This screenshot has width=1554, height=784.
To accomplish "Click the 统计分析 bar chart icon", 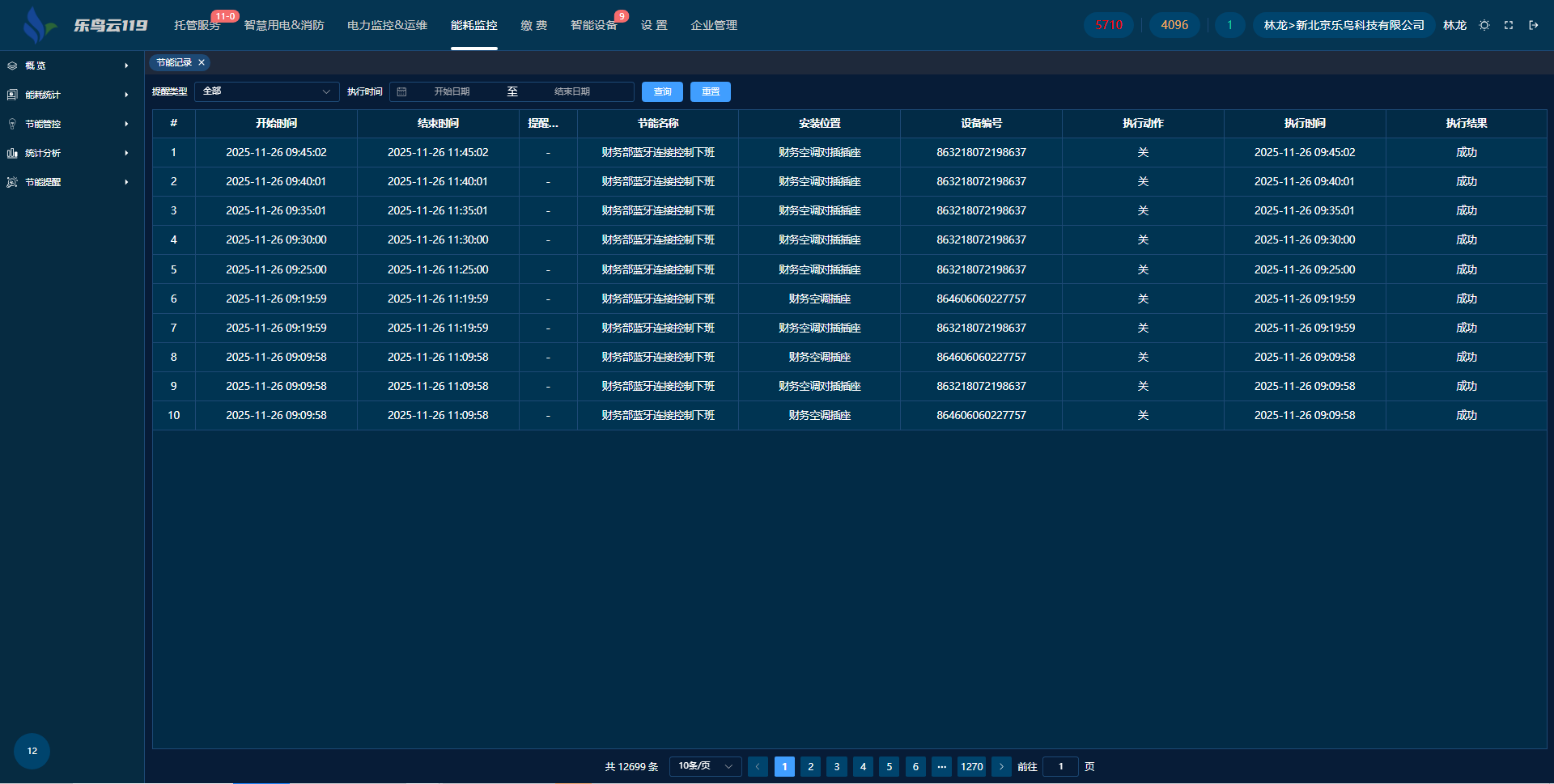I will tap(12, 153).
